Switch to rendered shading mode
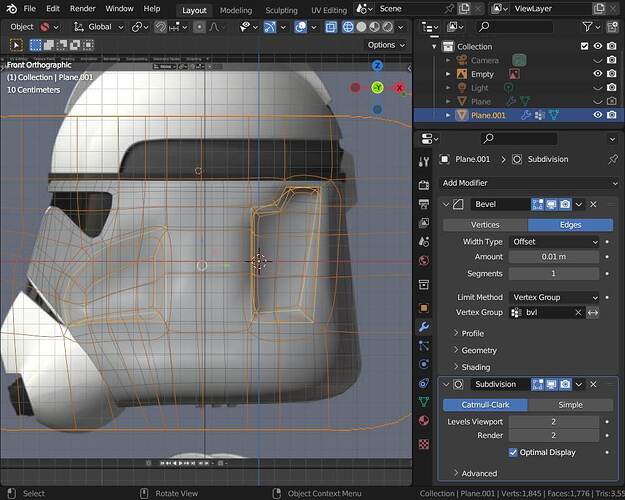 [387, 27]
